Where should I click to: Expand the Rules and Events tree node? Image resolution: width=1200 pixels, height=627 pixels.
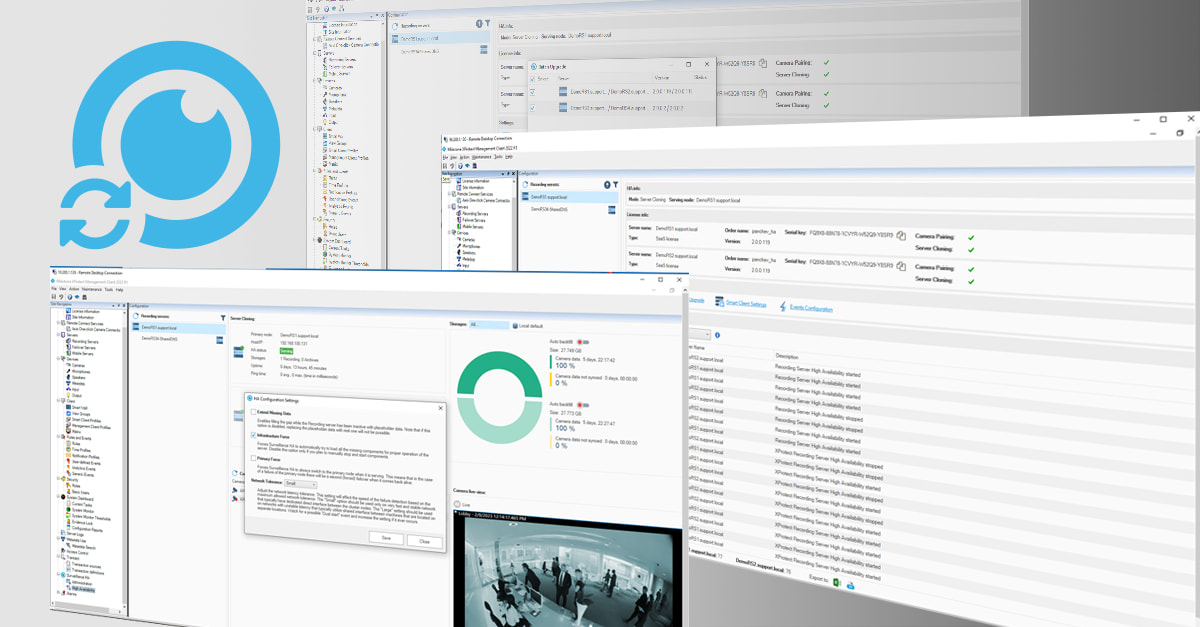click(56, 437)
